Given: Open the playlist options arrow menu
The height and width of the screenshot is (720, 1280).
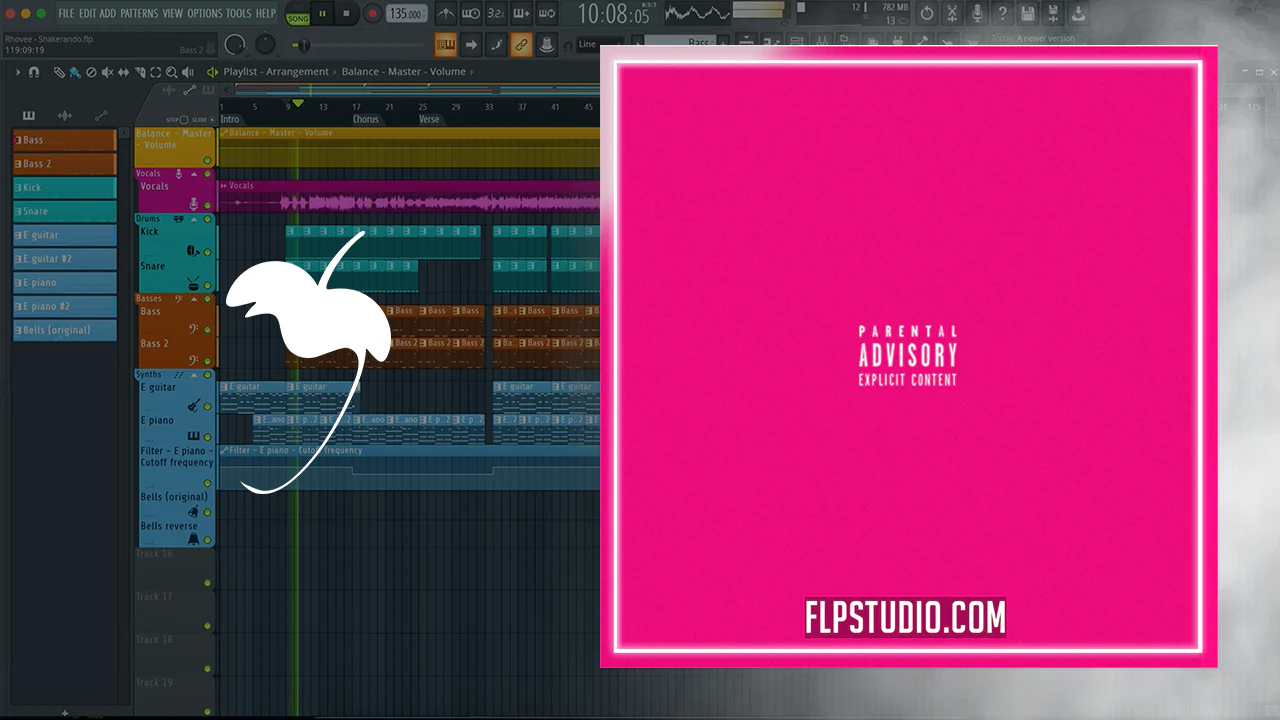Looking at the screenshot, I should (x=18, y=72).
